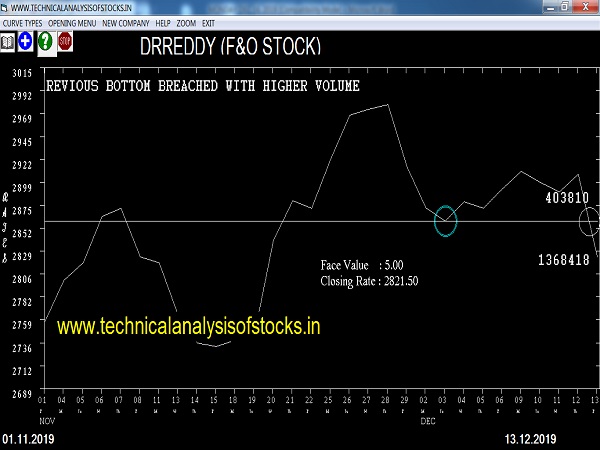Viewport: 600px width, 450px height.
Task: Select New Company from menu bar
Action: (127, 22)
